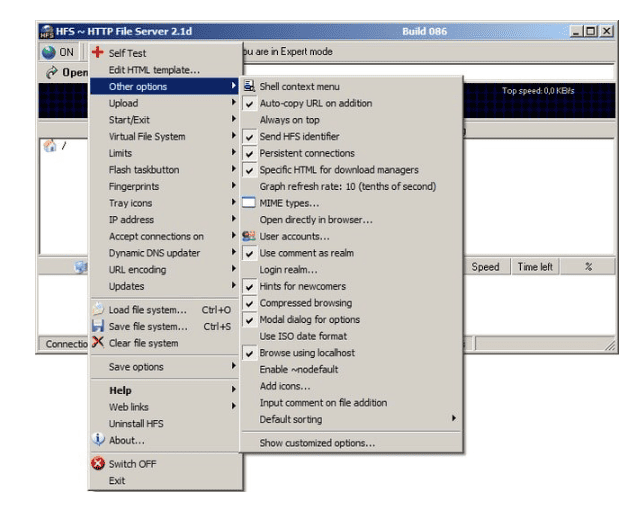Viewport: 639px width, 516px height.
Task: Choose Exit from the menu
Action: (164, 481)
